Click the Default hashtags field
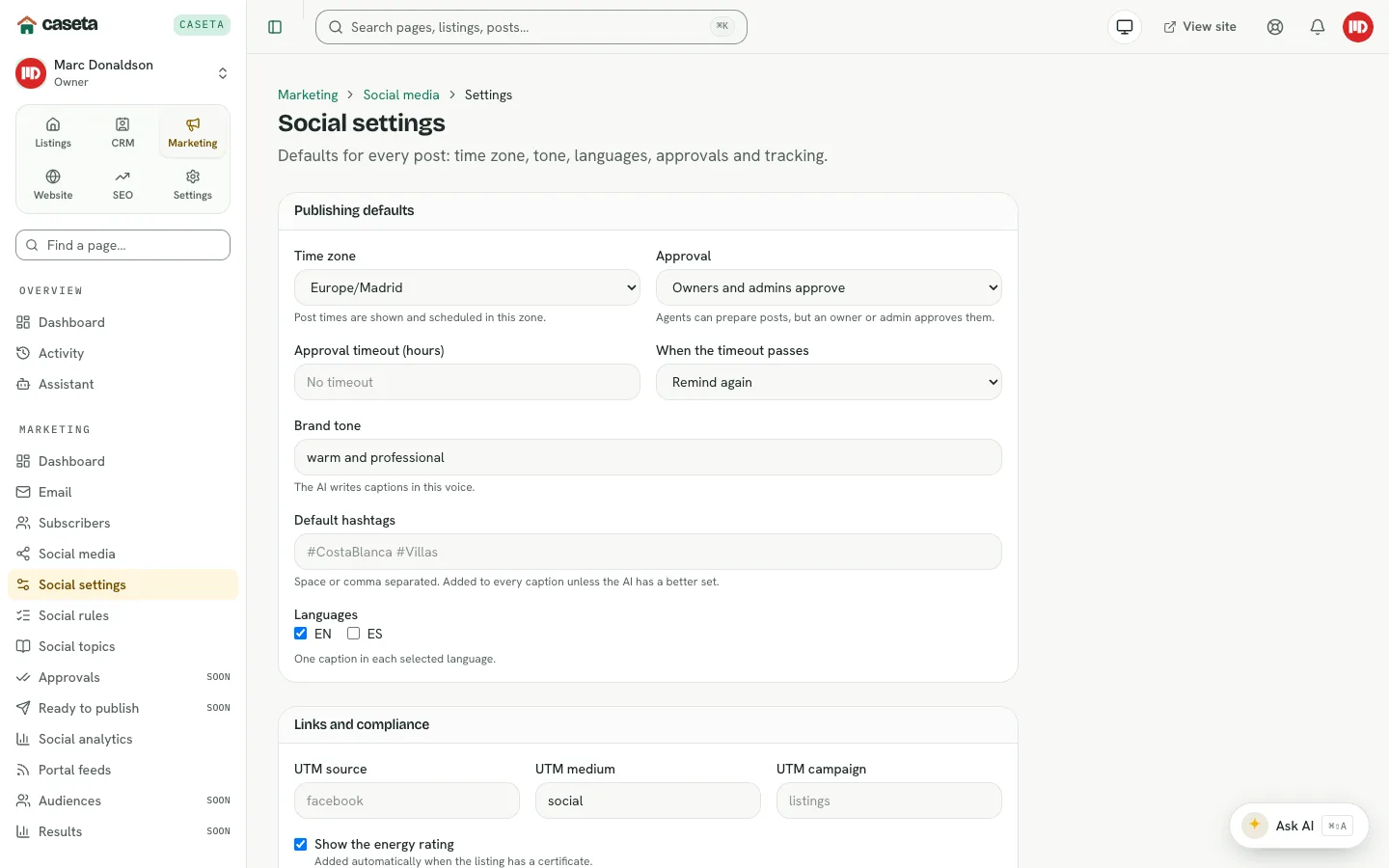Screen dimensions: 1389x868 click(648, 552)
